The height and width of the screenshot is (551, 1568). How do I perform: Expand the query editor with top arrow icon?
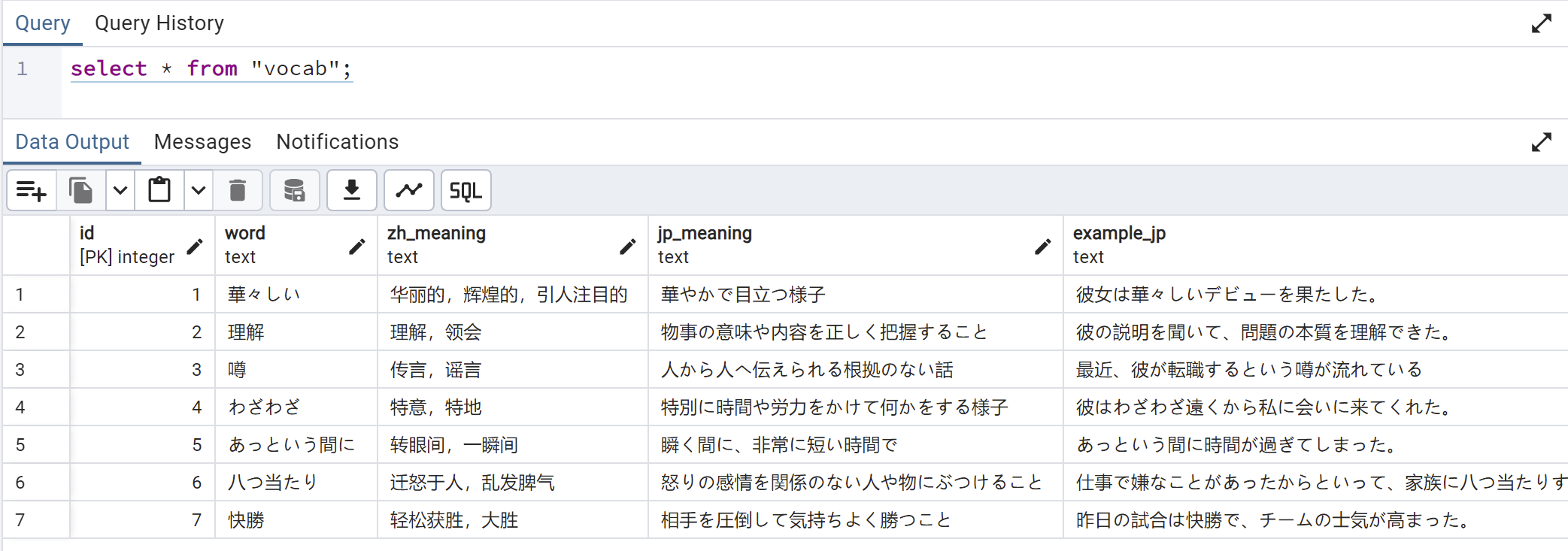(x=1541, y=24)
